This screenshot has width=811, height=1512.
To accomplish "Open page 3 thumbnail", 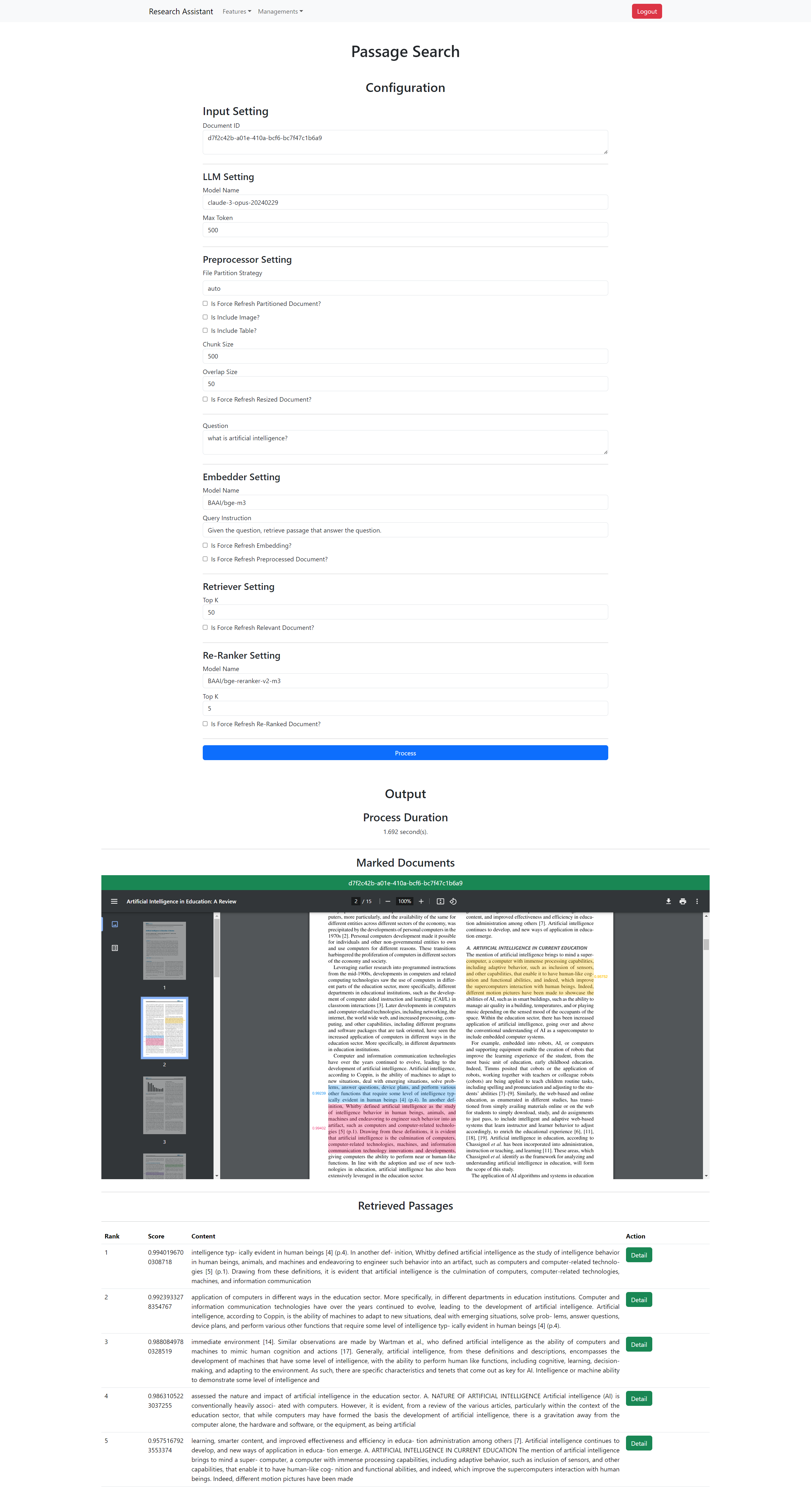I will [x=164, y=1105].
